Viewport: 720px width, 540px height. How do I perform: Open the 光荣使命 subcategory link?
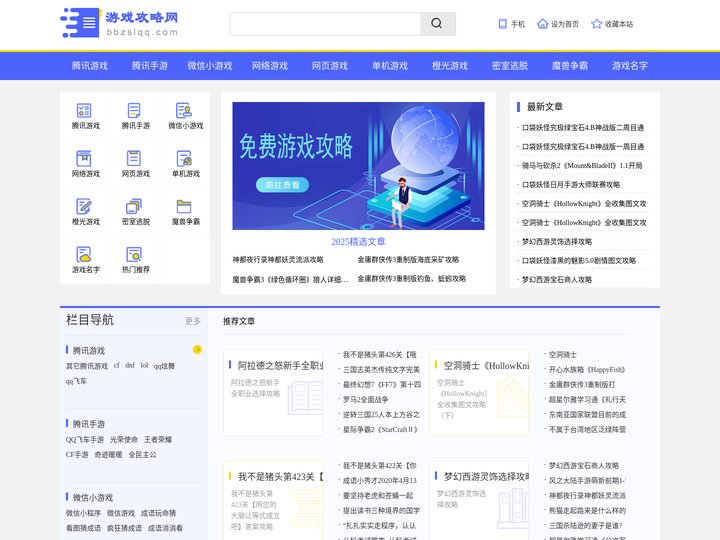[x=124, y=439]
